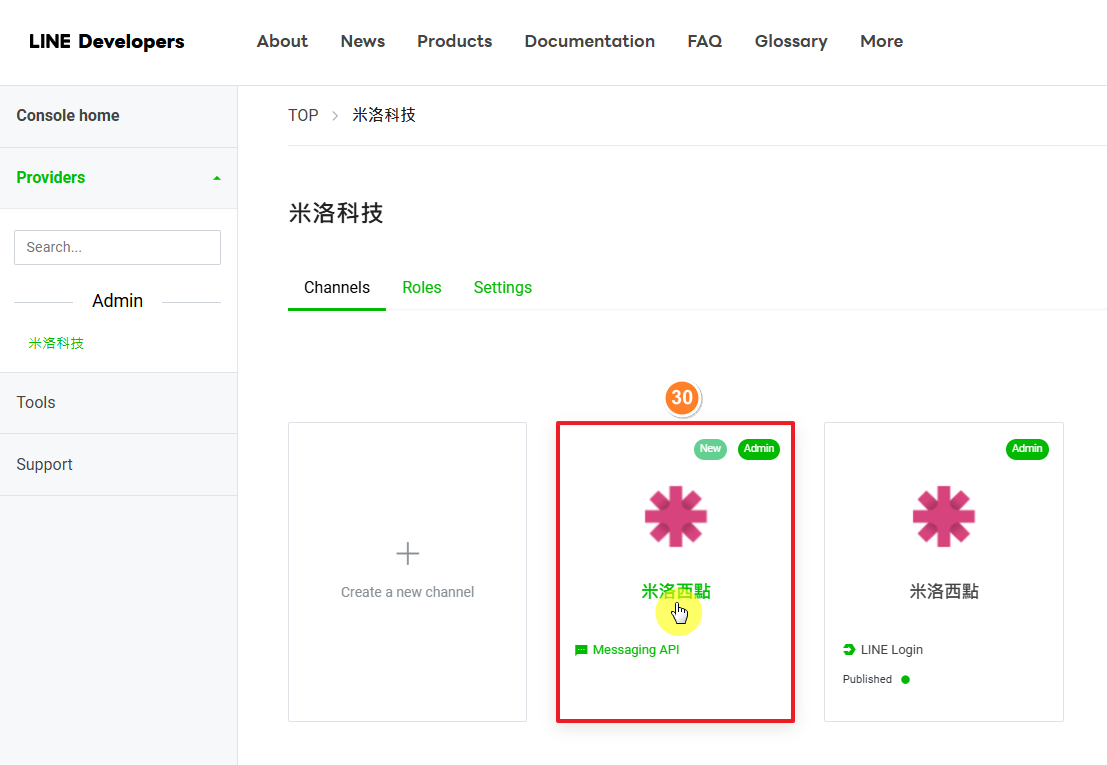Click the LINE Developers logo

(x=107, y=41)
